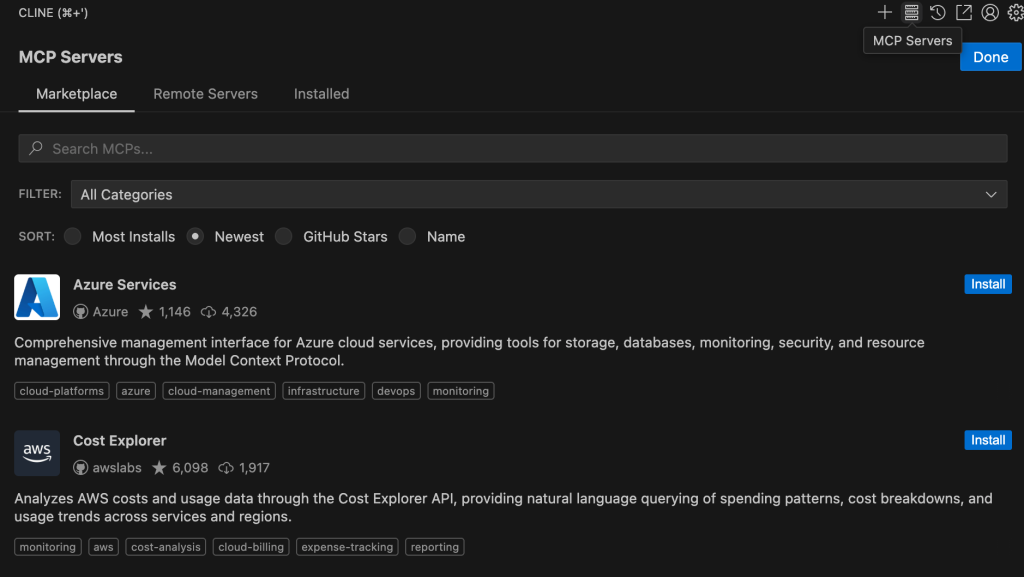Image resolution: width=1024 pixels, height=577 pixels.
Task: Sort by GitHub Stars
Action: point(284,237)
